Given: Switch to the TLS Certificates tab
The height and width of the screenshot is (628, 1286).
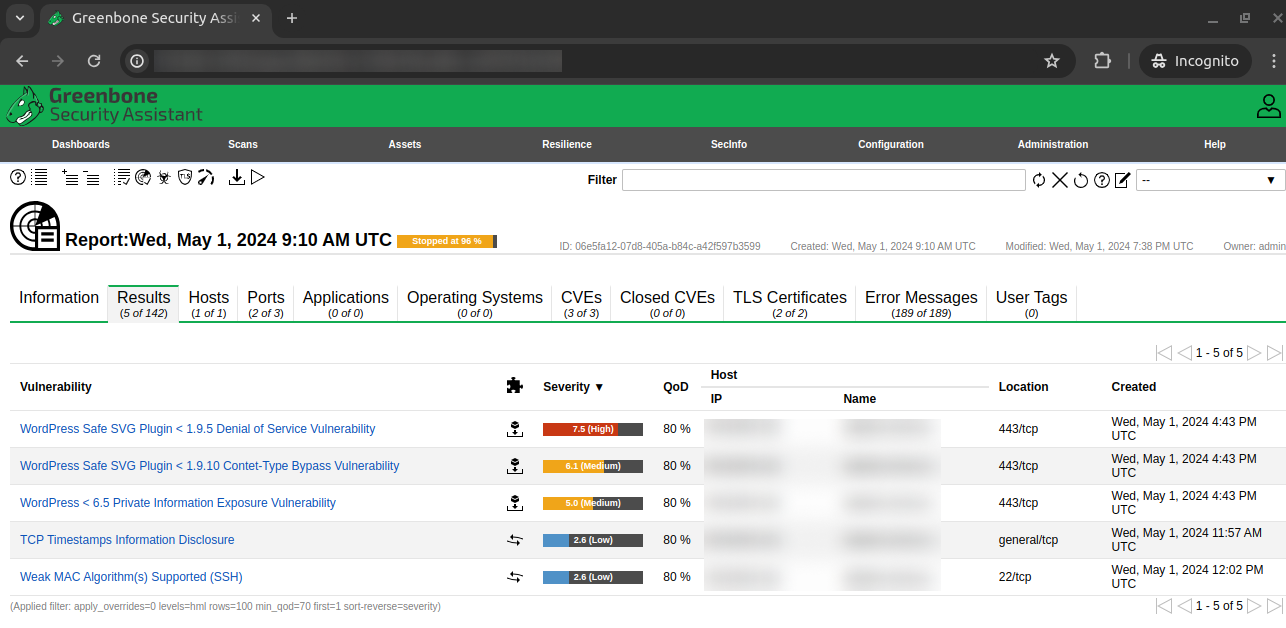Looking at the screenshot, I should [790, 304].
